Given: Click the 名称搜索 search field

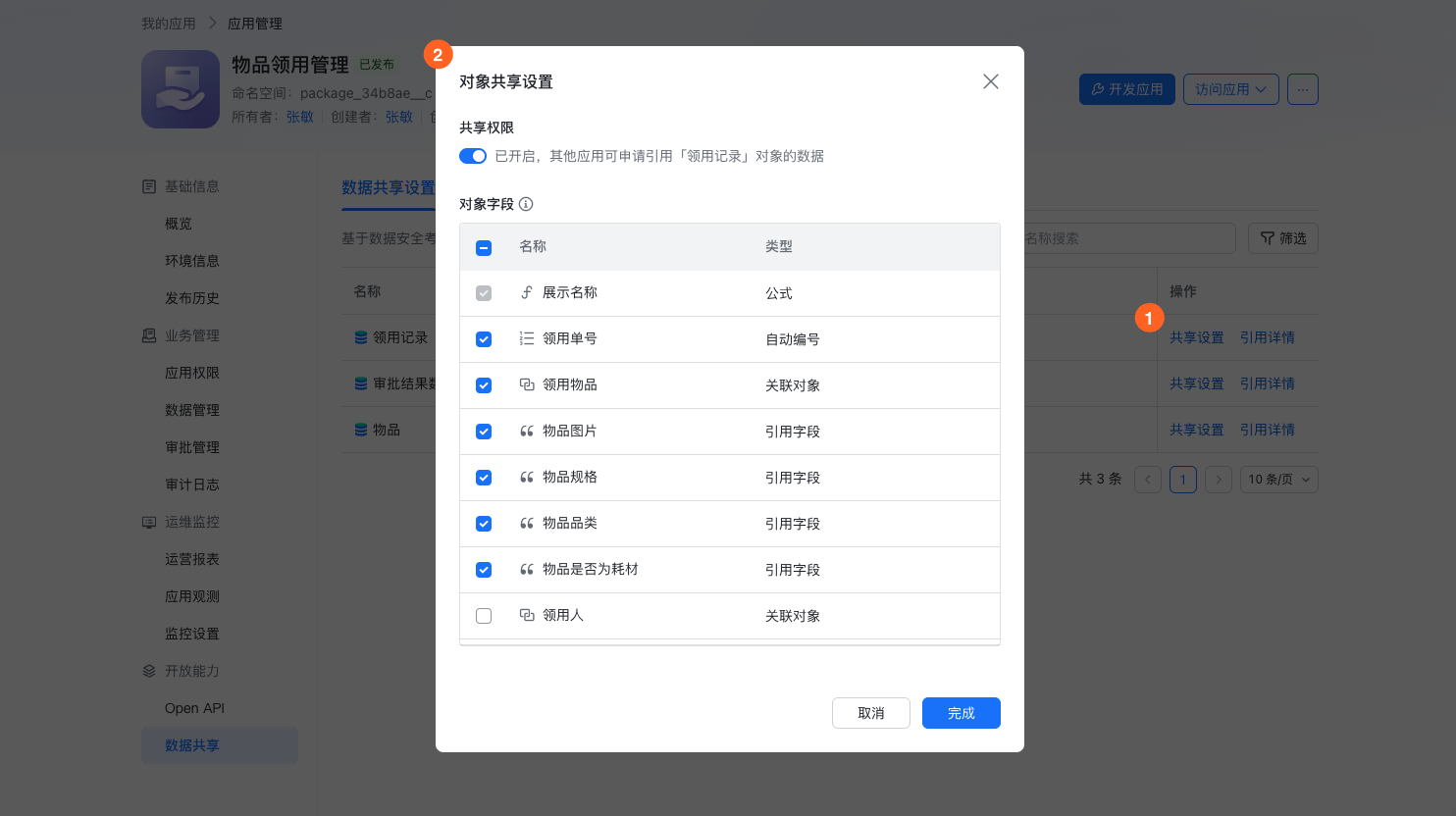Looking at the screenshot, I should [x=1128, y=238].
